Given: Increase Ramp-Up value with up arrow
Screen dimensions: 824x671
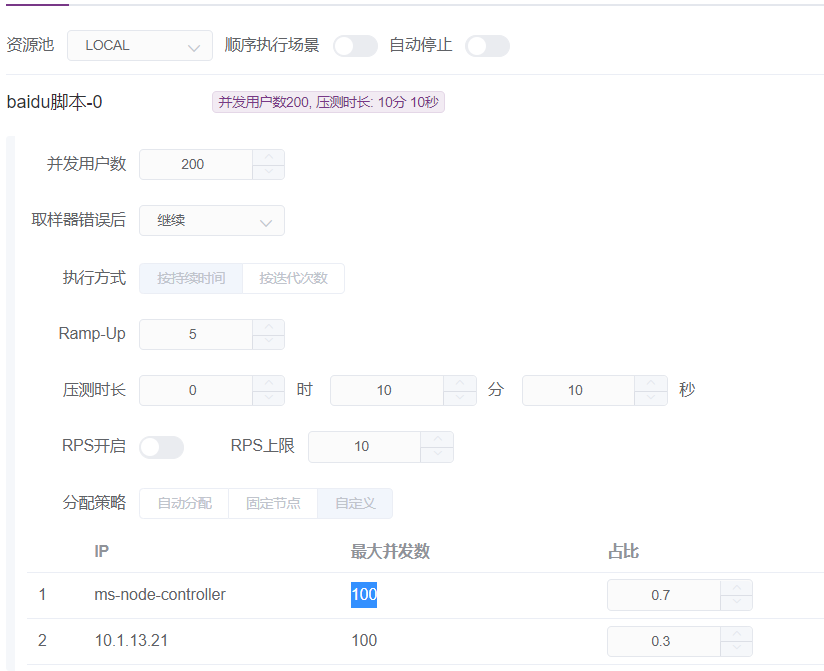Looking at the screenshot, I should click(269, 327).
